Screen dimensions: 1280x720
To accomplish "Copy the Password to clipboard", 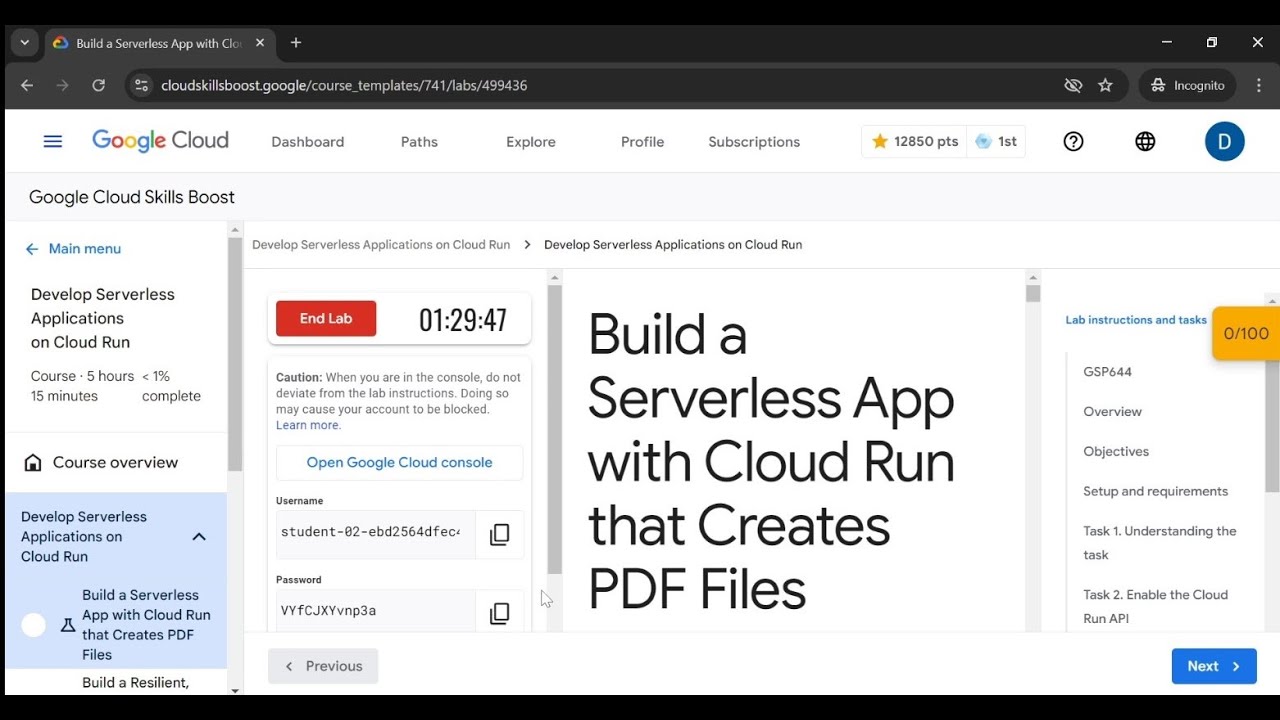I will 499,613.
